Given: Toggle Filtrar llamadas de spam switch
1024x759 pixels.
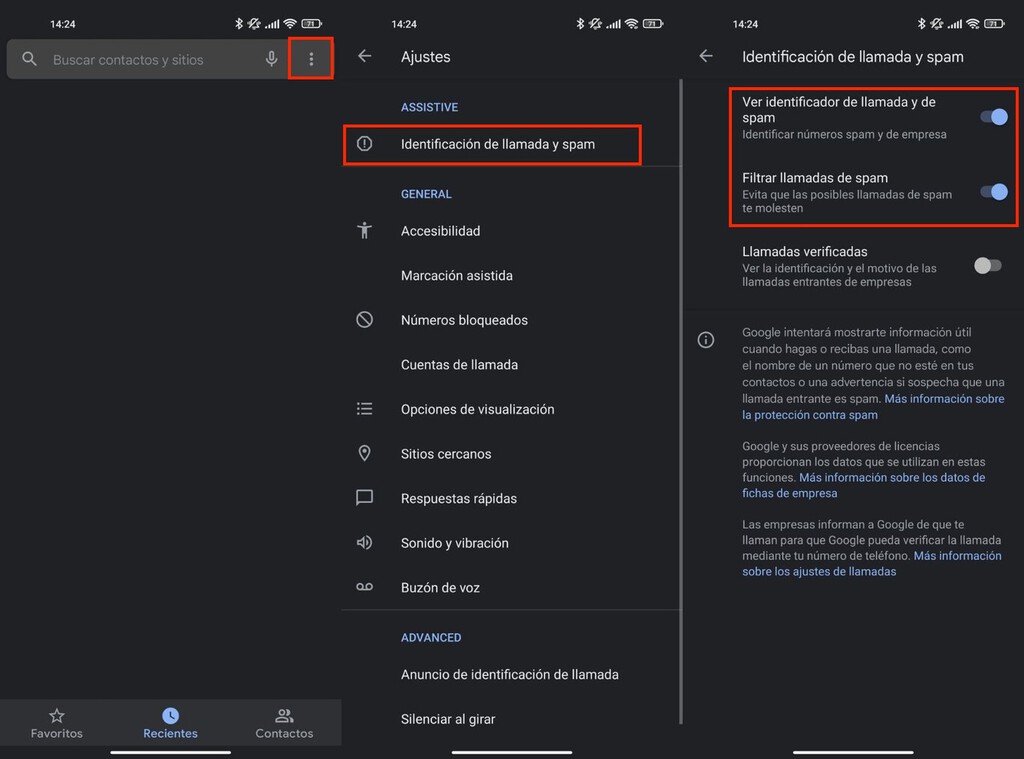Looking at the screenshot, I should click(993, 192).
